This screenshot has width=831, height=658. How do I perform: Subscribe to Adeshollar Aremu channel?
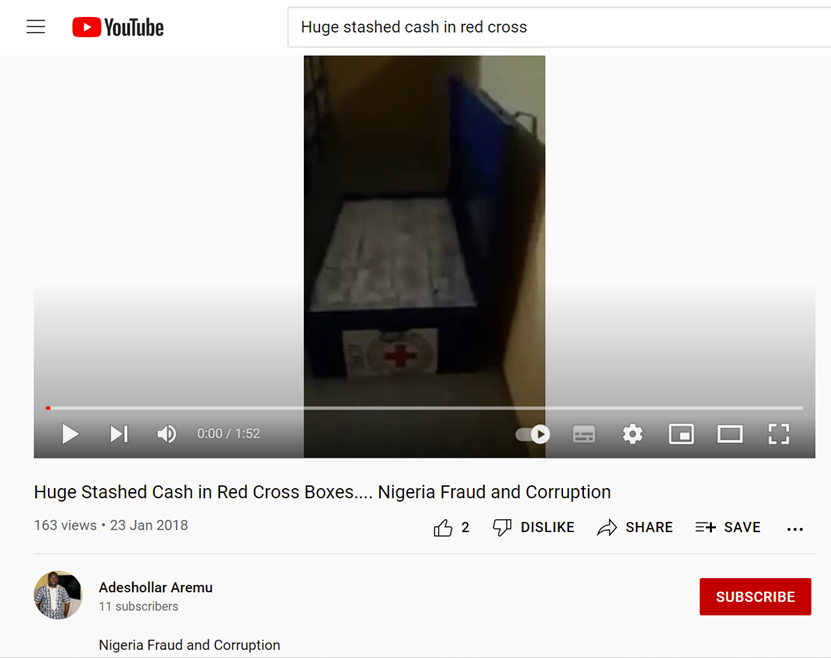pos(755,597)
